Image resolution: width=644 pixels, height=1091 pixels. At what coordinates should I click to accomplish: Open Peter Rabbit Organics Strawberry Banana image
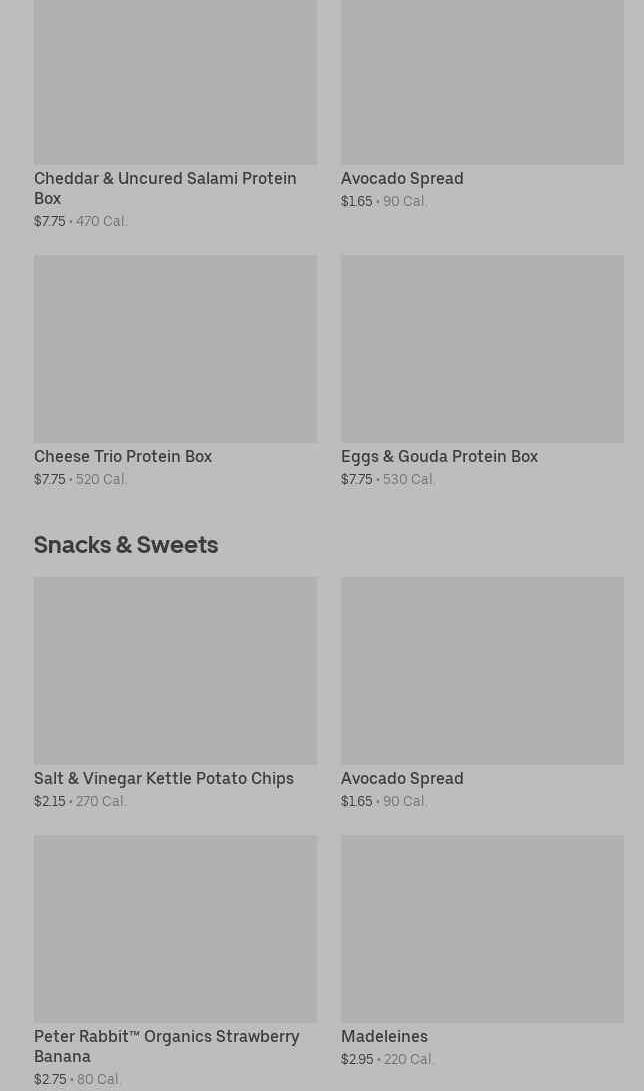(x=175, y=928)
